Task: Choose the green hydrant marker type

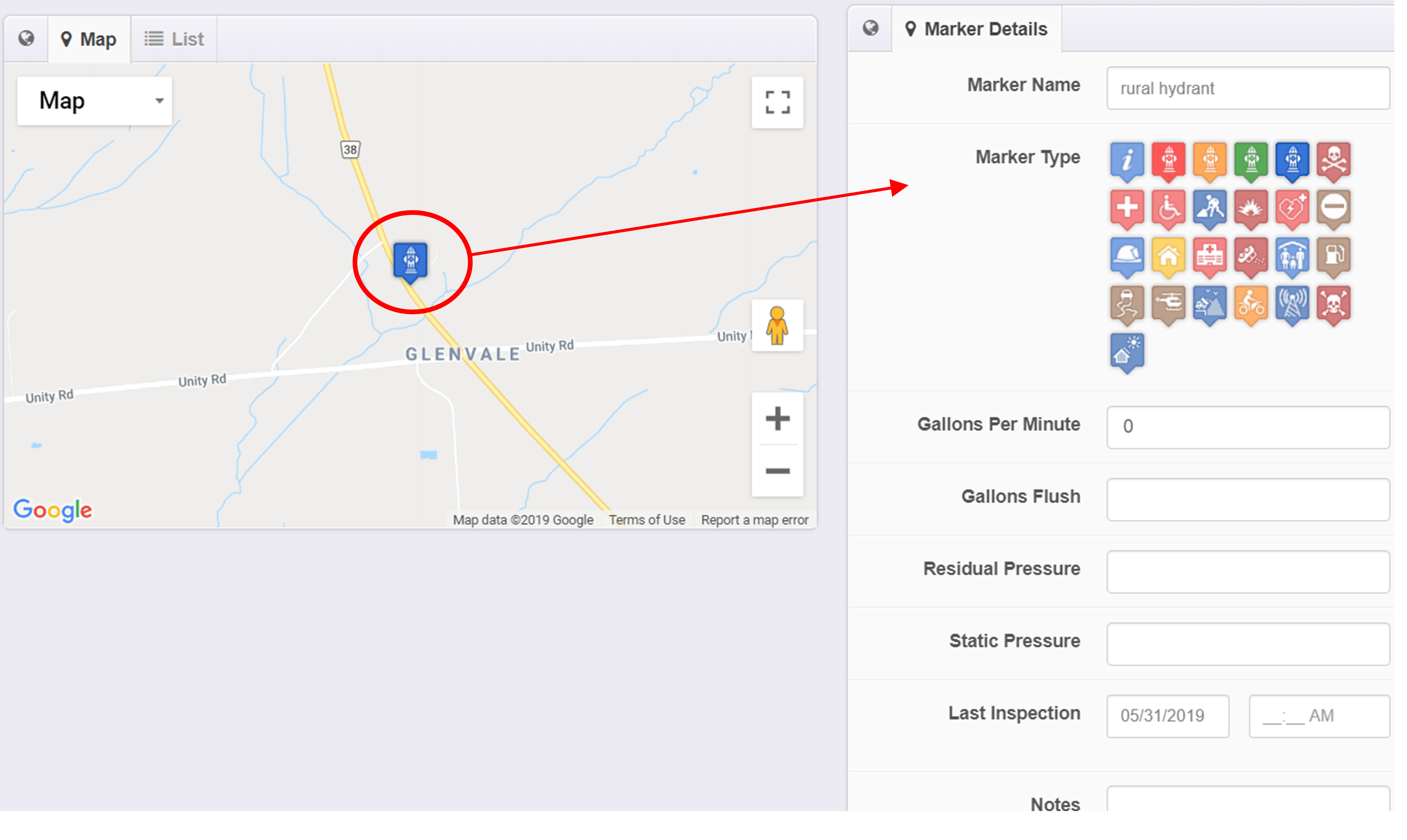Action: (x=1251, y=159)
